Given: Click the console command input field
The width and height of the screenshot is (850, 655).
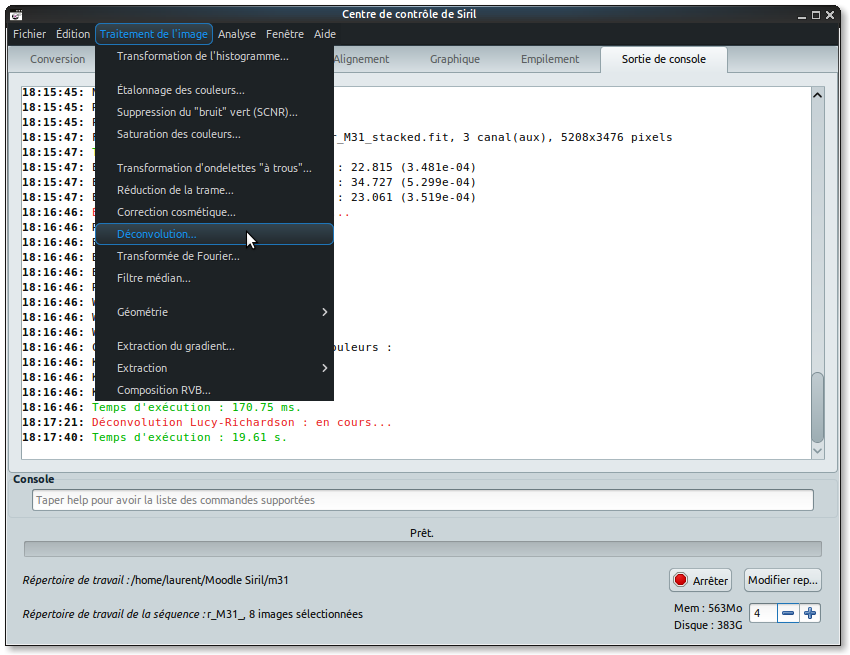Looking at the screenshot, I should [422, 500].
